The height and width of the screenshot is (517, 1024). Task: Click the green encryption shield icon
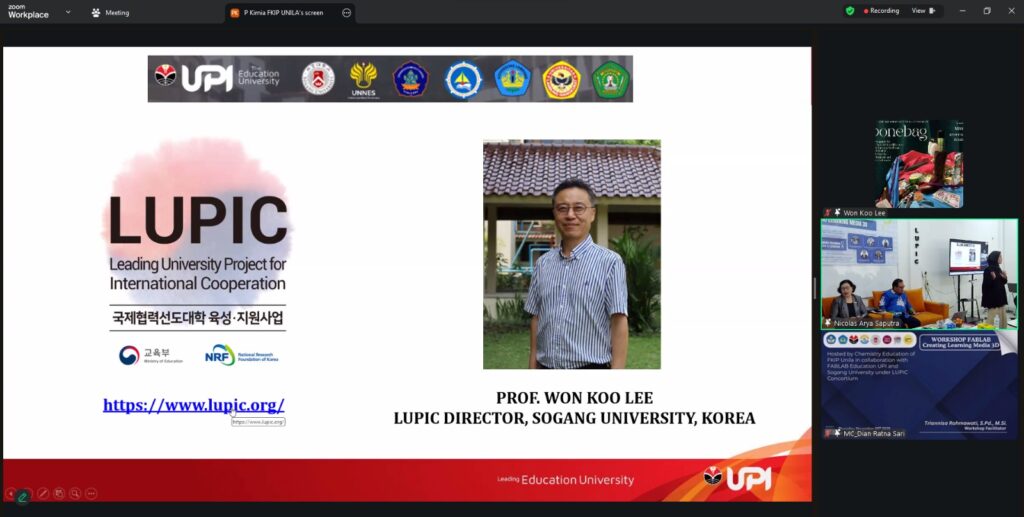850,11
